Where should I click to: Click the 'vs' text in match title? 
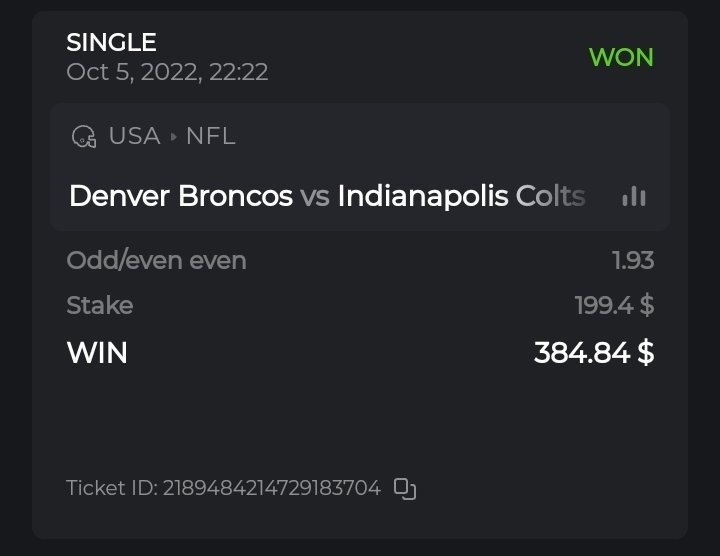(315, 195)
